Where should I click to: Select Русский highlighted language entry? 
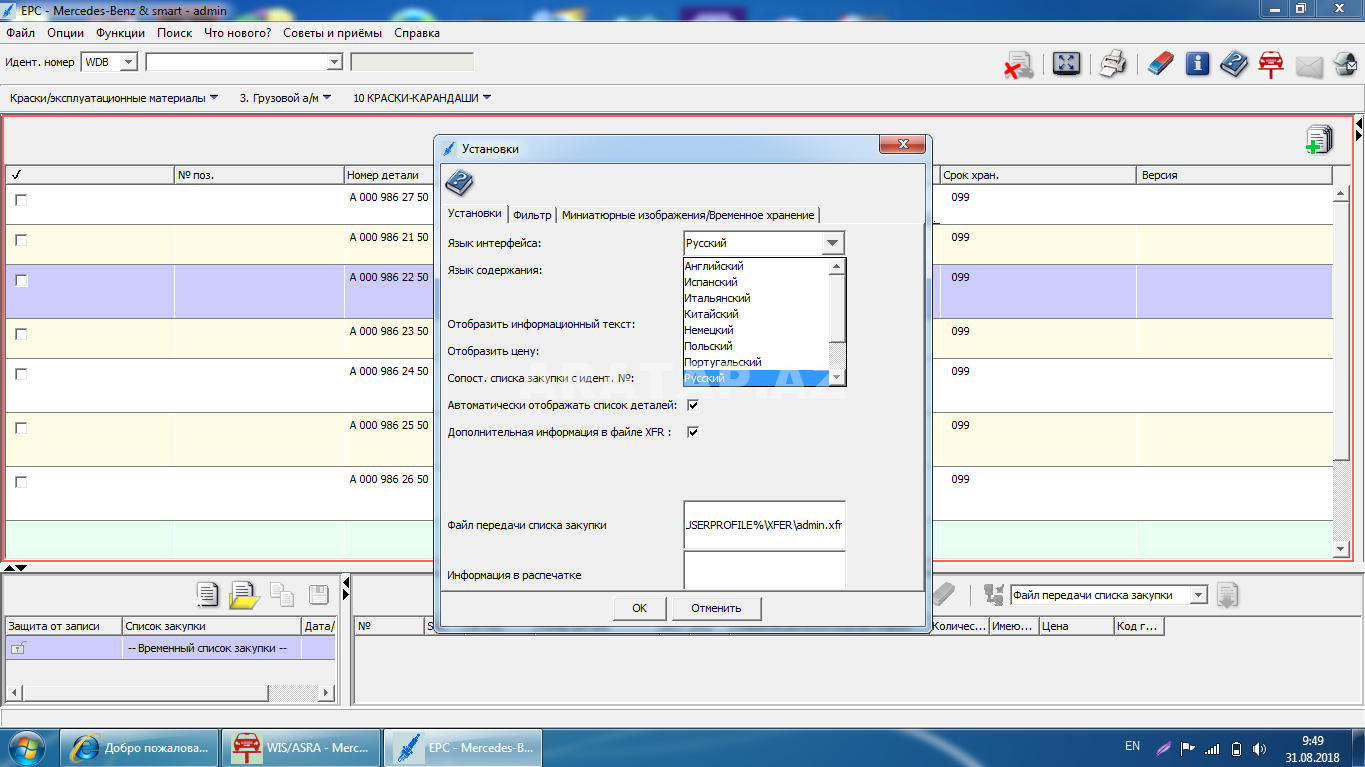(x=756, y=378)
